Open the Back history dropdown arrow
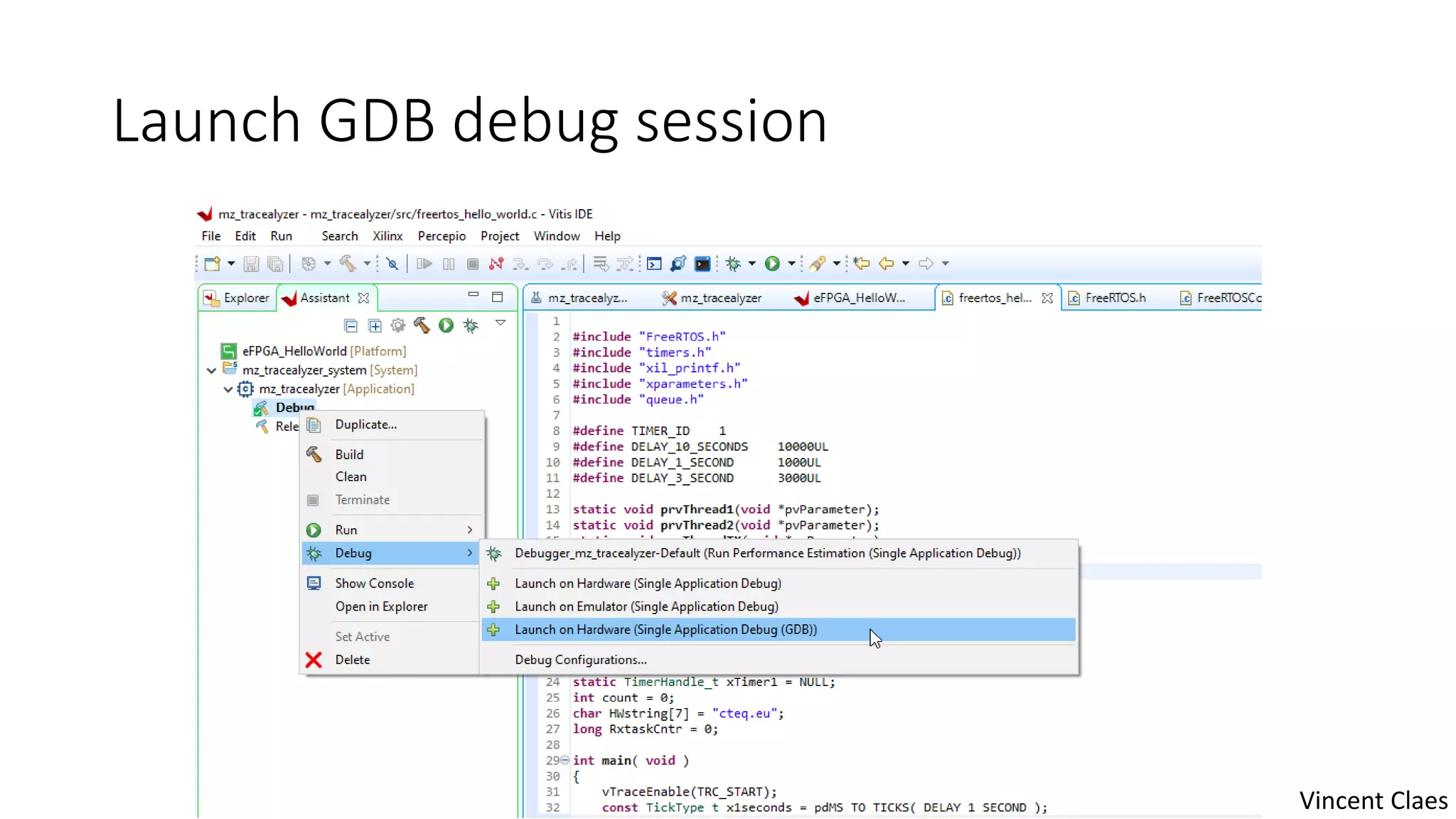The image size is (1456, 819). coord(906,264)
